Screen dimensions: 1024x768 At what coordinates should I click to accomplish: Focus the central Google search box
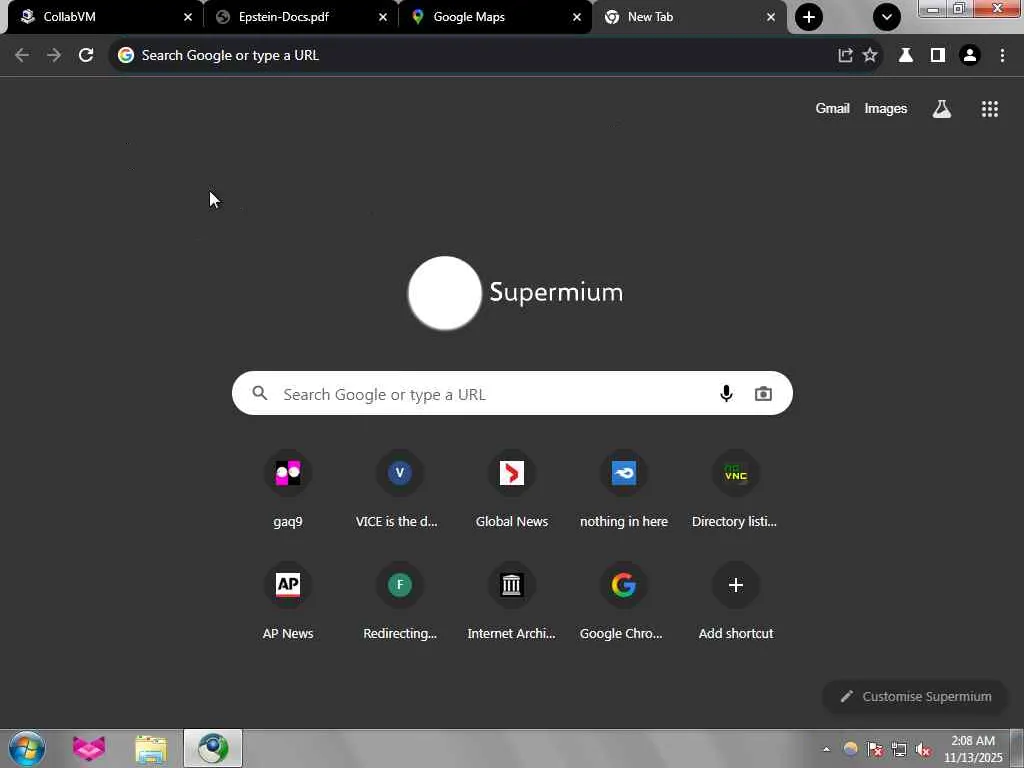(x=512, y=393)
